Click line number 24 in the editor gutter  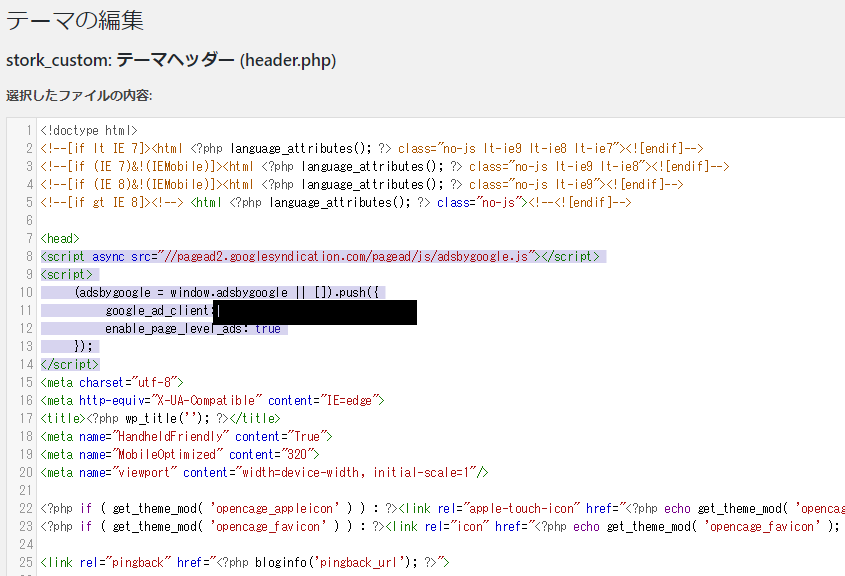[x=26, y=544]
